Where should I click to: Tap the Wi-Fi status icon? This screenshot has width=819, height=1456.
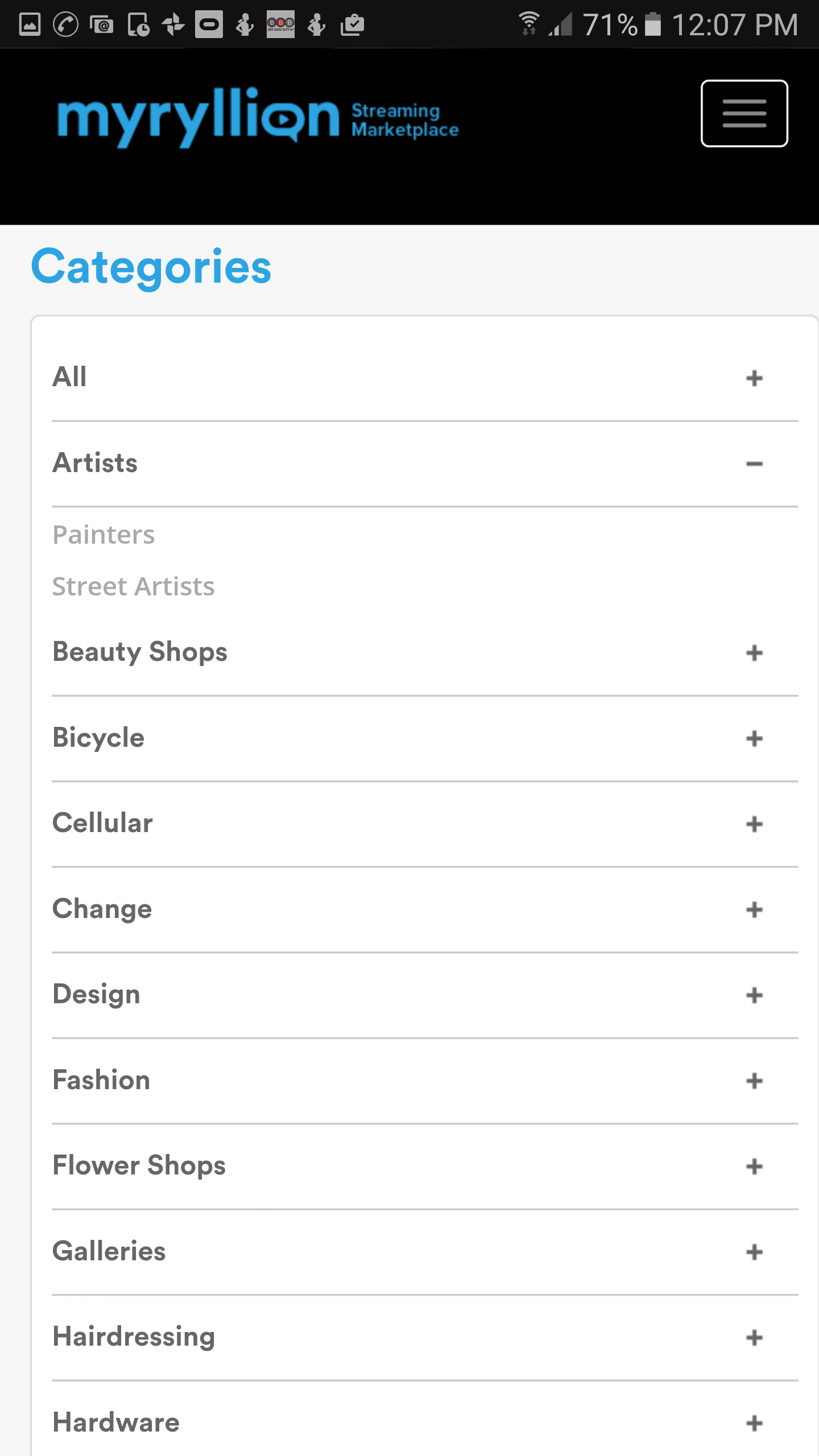(529, 23)
